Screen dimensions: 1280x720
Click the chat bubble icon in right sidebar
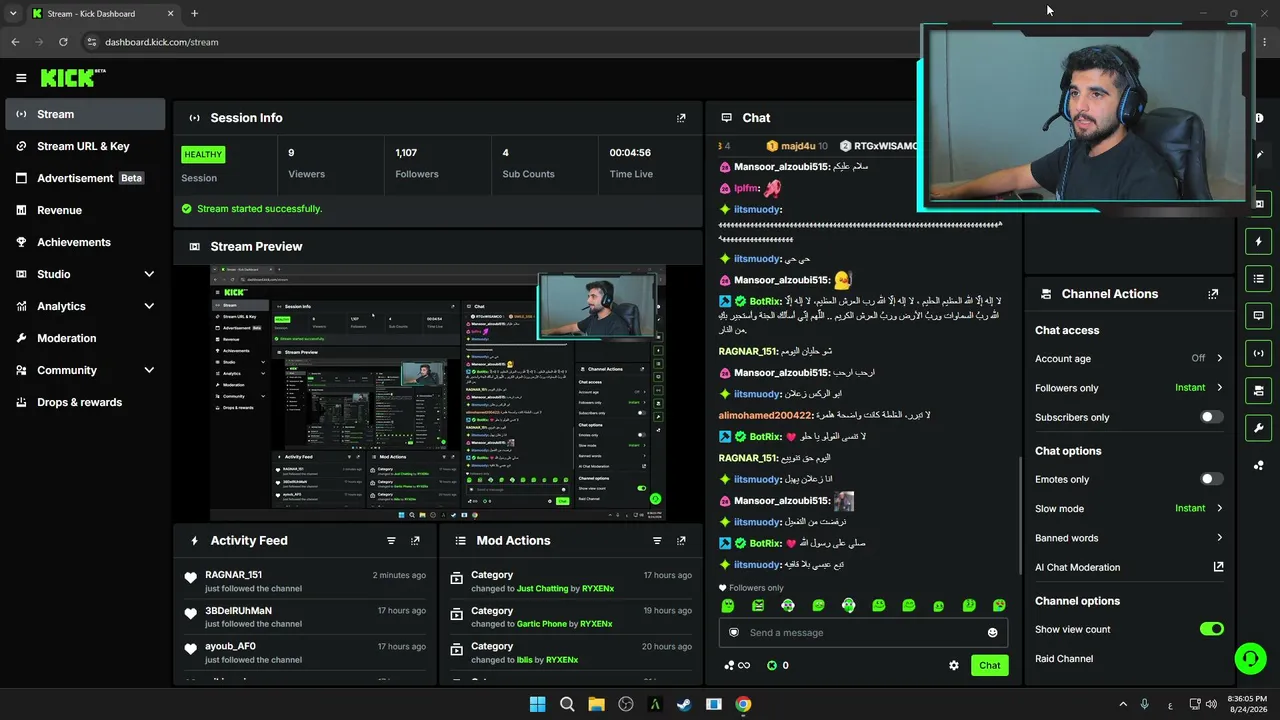(x=1259, y=315)
